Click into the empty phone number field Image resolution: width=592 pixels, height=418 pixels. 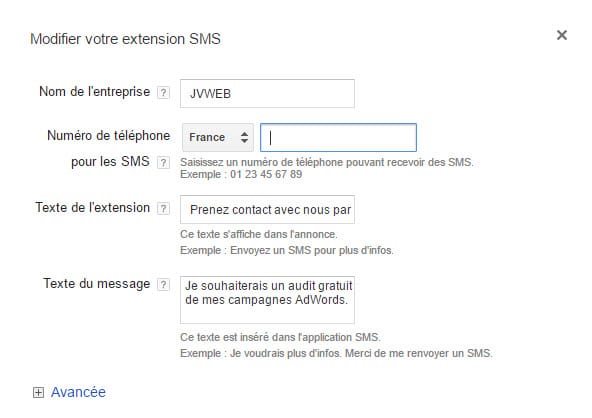click(338, 137)
